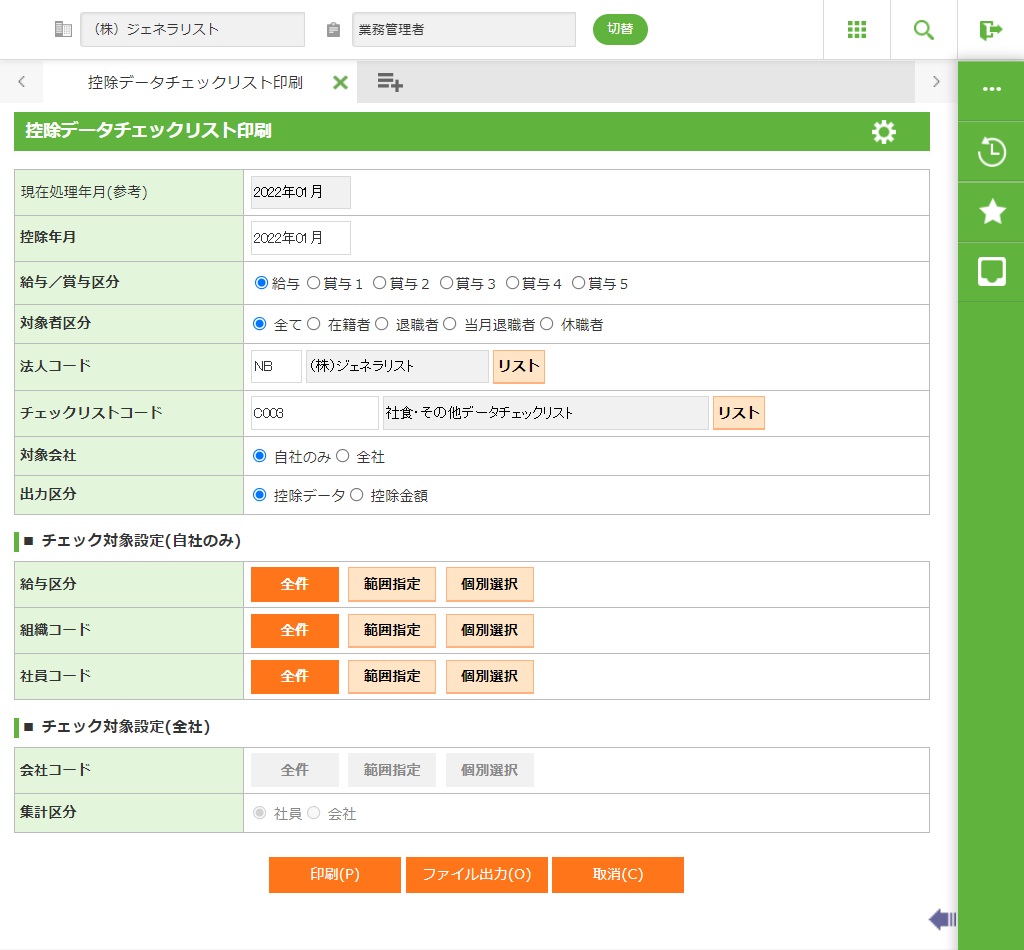Open リスト lookup for チェックリストコード
This screenshot has width=1024, height=950.
[x=738, y=413]
